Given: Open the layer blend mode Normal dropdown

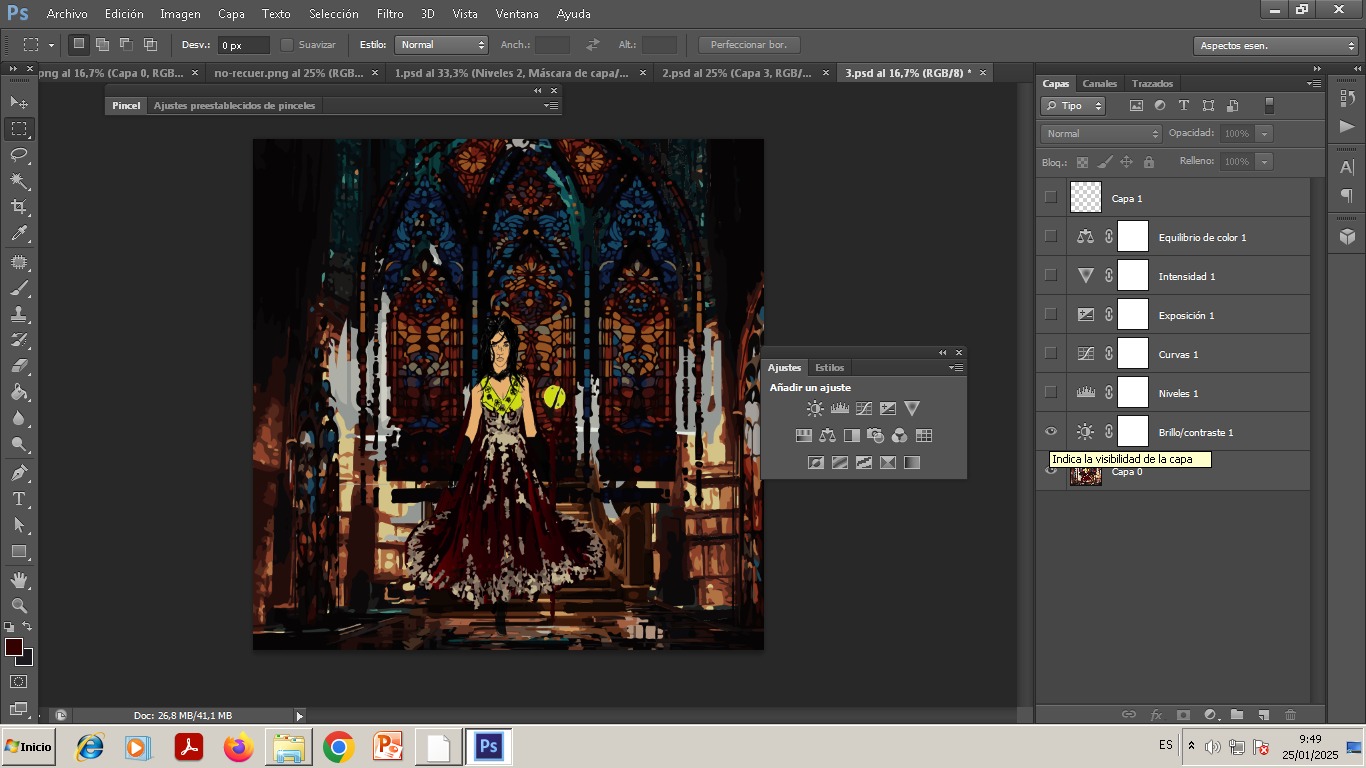Looking at the screenshot, I should point(1101,134).
